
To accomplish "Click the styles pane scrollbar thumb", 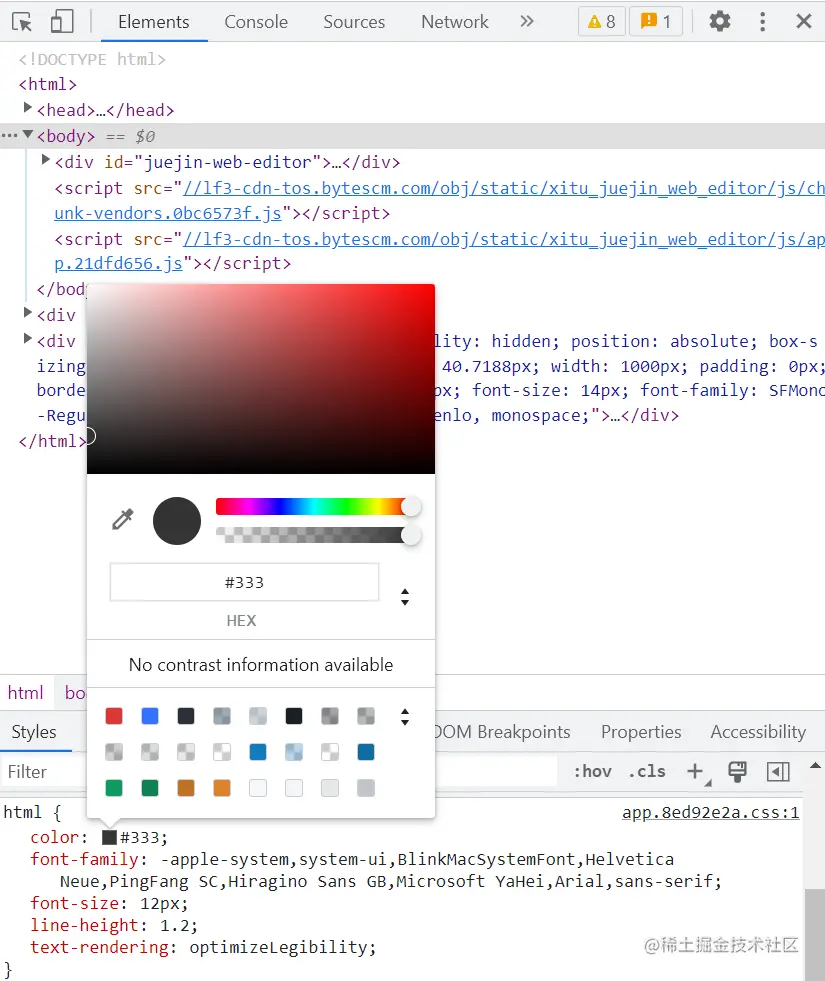I will pos(815,935).
